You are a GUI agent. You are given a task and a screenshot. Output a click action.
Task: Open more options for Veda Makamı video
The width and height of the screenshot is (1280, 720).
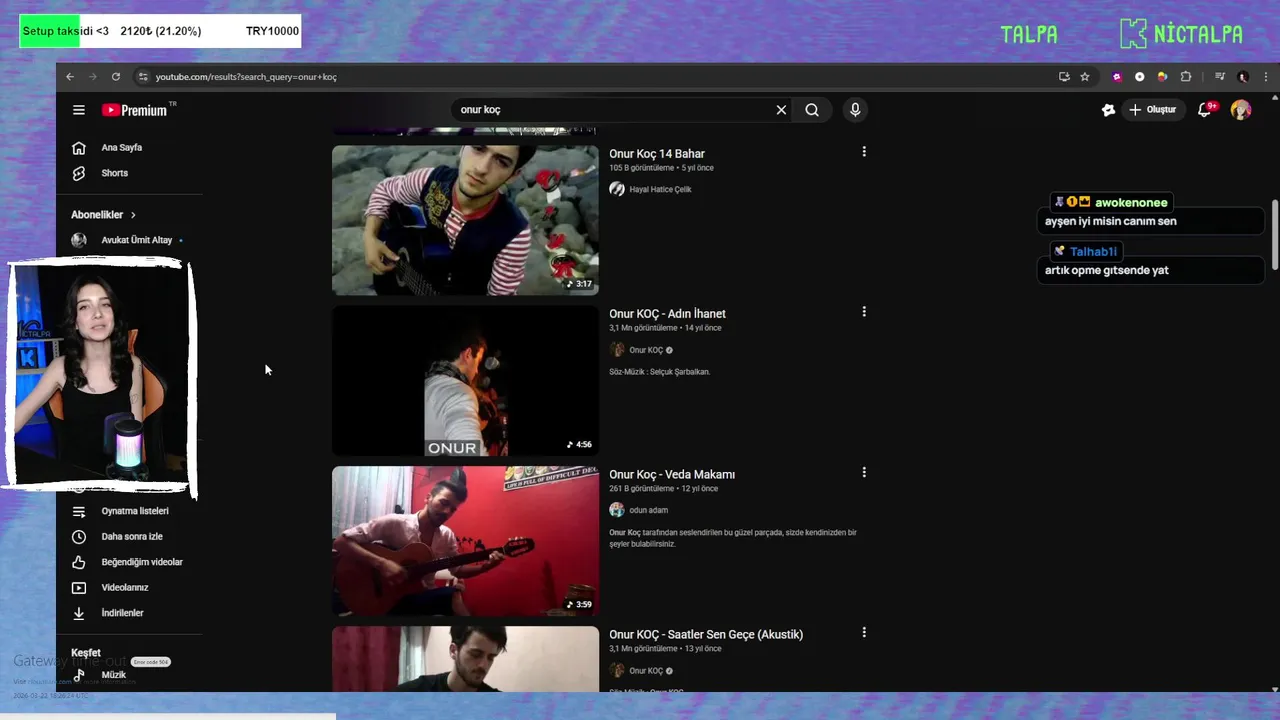[x=864, y=472]
